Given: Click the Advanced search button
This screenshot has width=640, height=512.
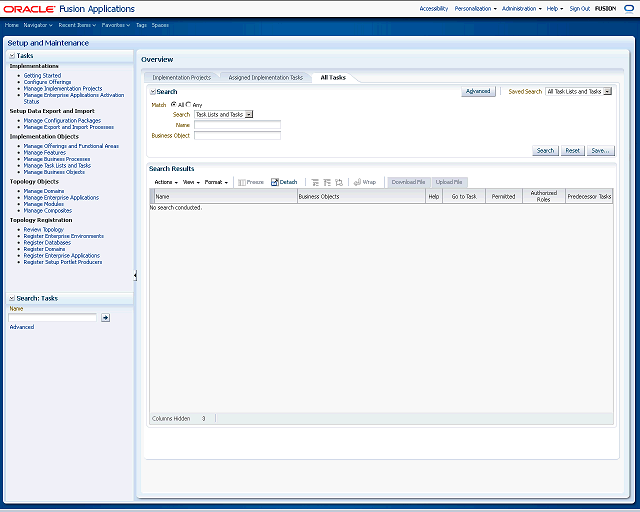Looking at the screenshot, I should click(x=478, y=91).
